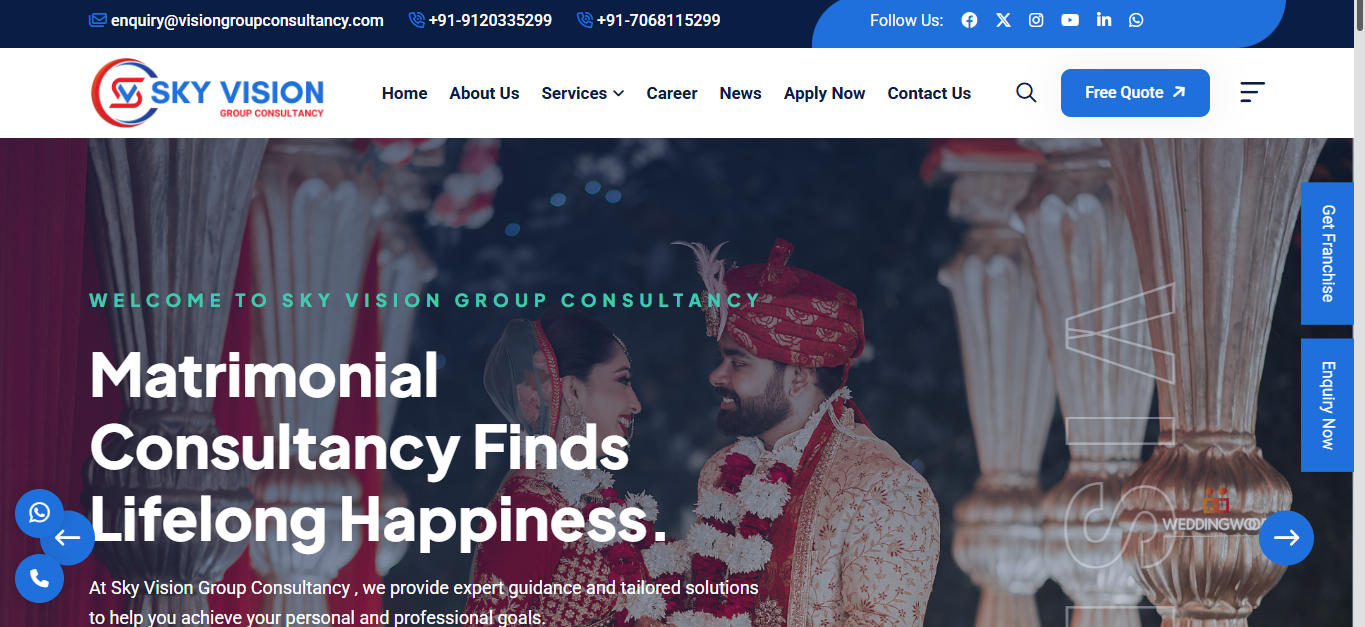Screen dimensions: 1365x627
Task: Visit the X (Twitter) profile icon
Action: pyautogui.click(x=1003, y=20)
